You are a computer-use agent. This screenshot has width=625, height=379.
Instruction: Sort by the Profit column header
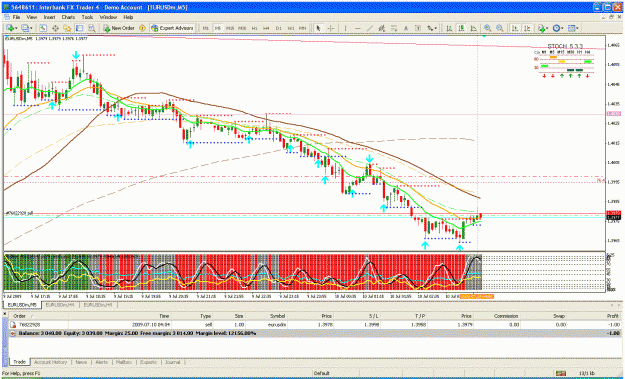point(594,316)
